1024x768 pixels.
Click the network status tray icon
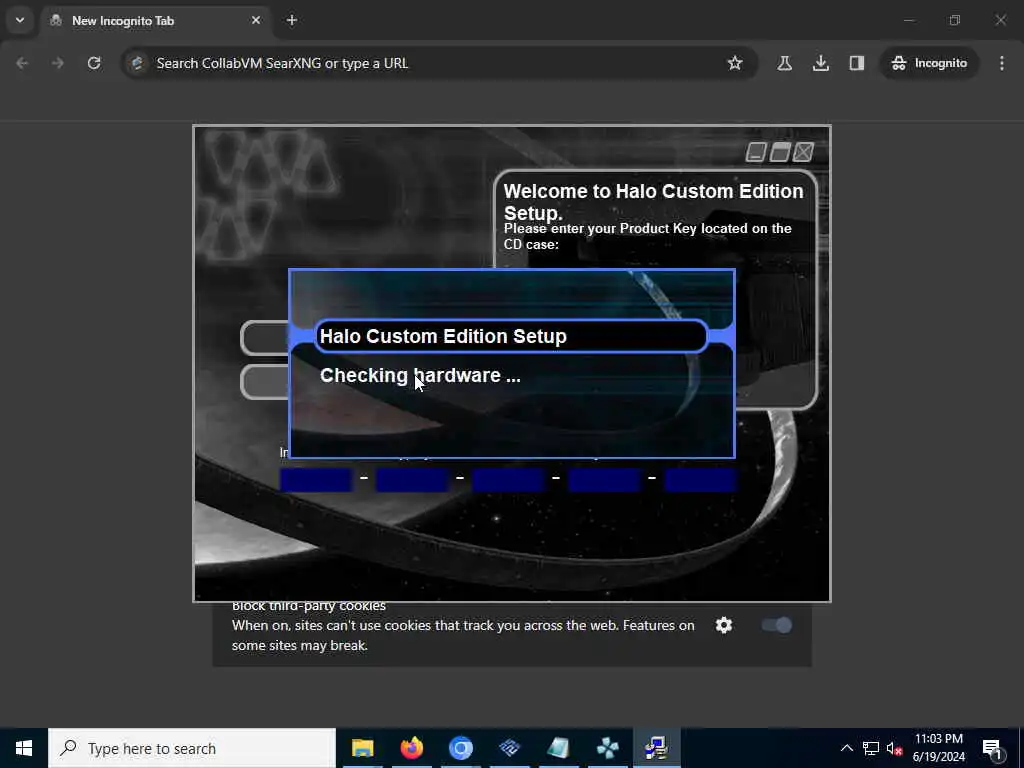[871, 748]
